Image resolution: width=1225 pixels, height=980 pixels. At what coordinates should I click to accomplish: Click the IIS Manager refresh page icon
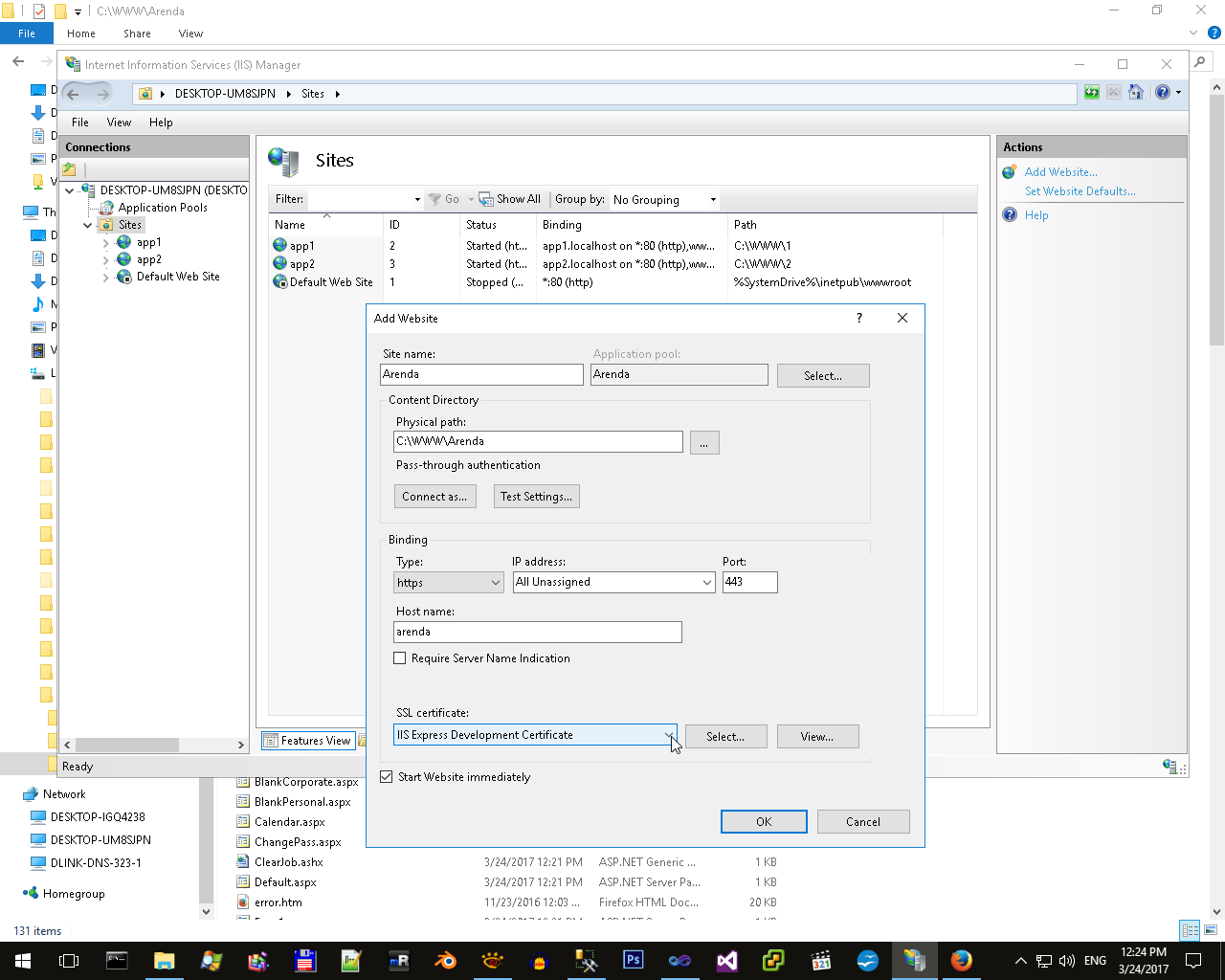pyautogui.click(x=1092, y=93)
